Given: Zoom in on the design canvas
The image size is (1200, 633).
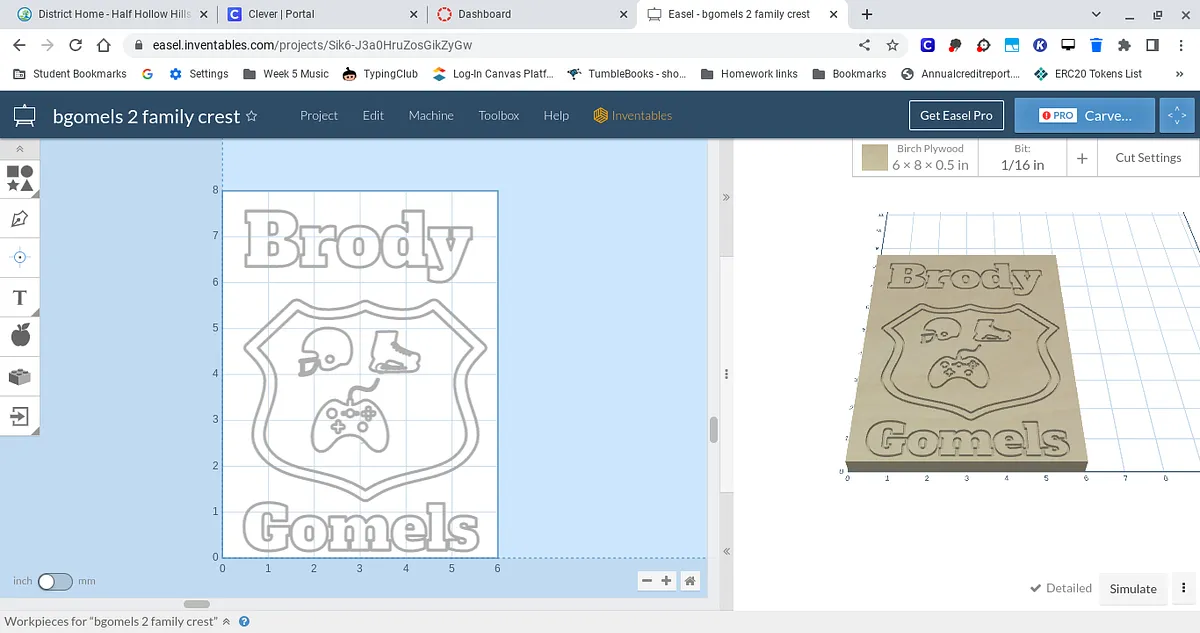Looking at the screenshot, I should [x=667, y=581].
